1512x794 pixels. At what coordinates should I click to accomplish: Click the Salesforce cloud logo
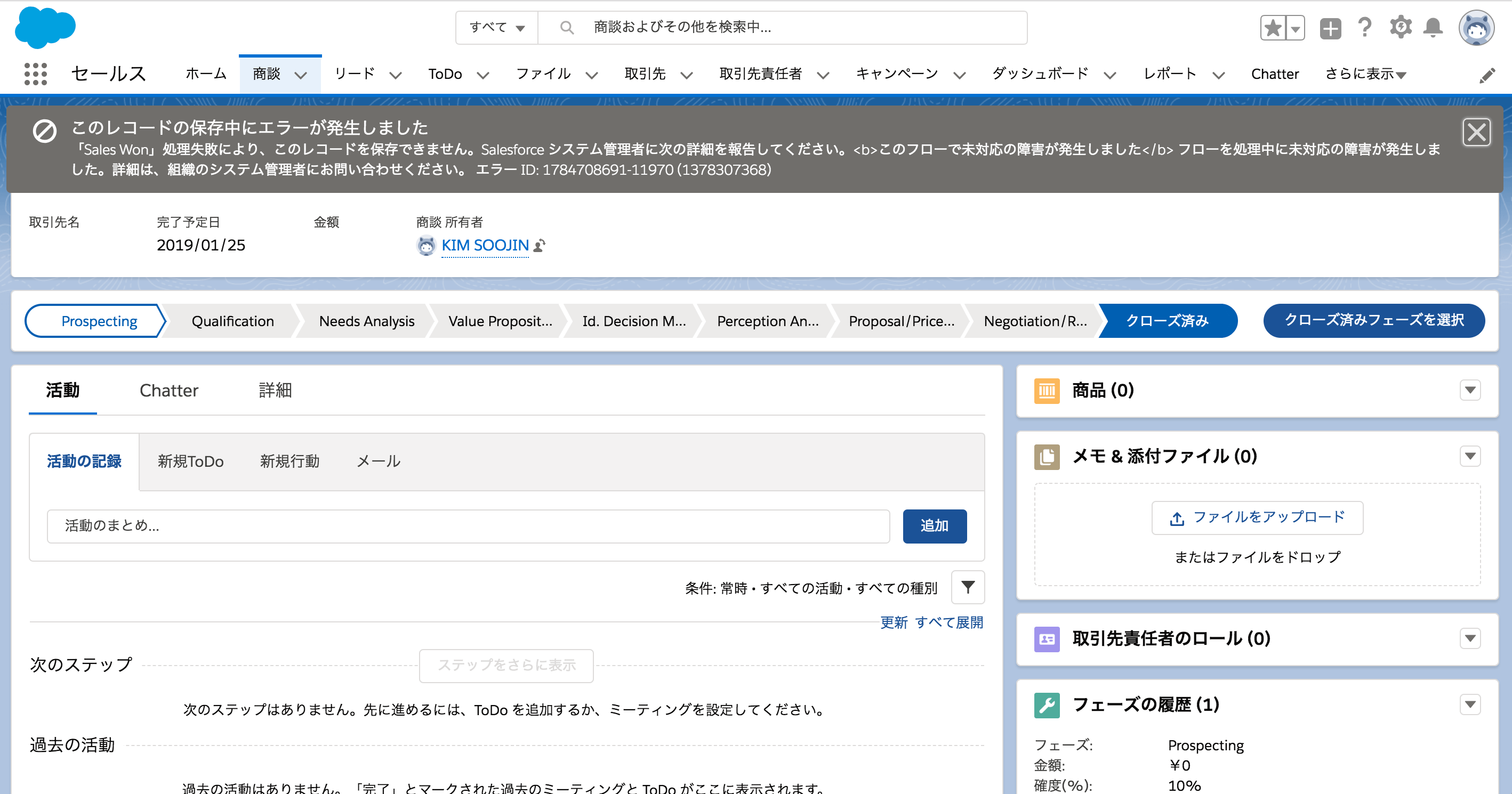45,28
